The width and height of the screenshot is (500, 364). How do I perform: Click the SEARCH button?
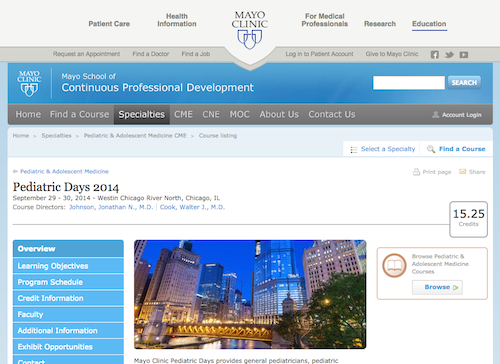(x=464, y=83)
